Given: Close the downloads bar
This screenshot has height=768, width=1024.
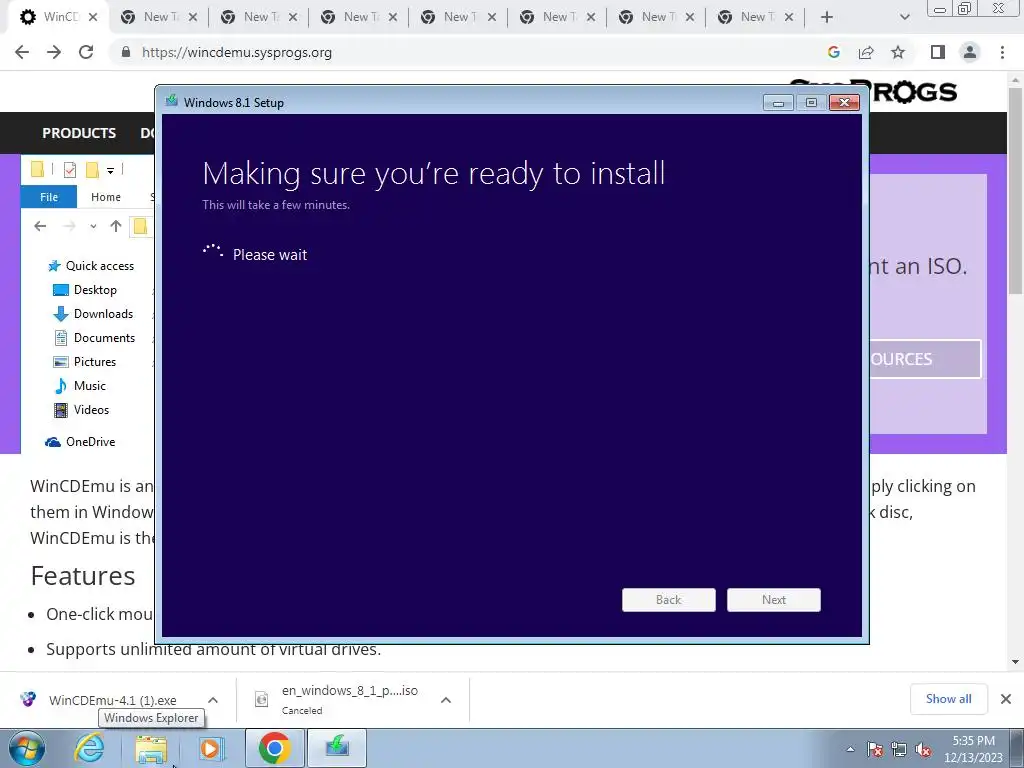Looking at the screenshot, I should pos(1006,699).
